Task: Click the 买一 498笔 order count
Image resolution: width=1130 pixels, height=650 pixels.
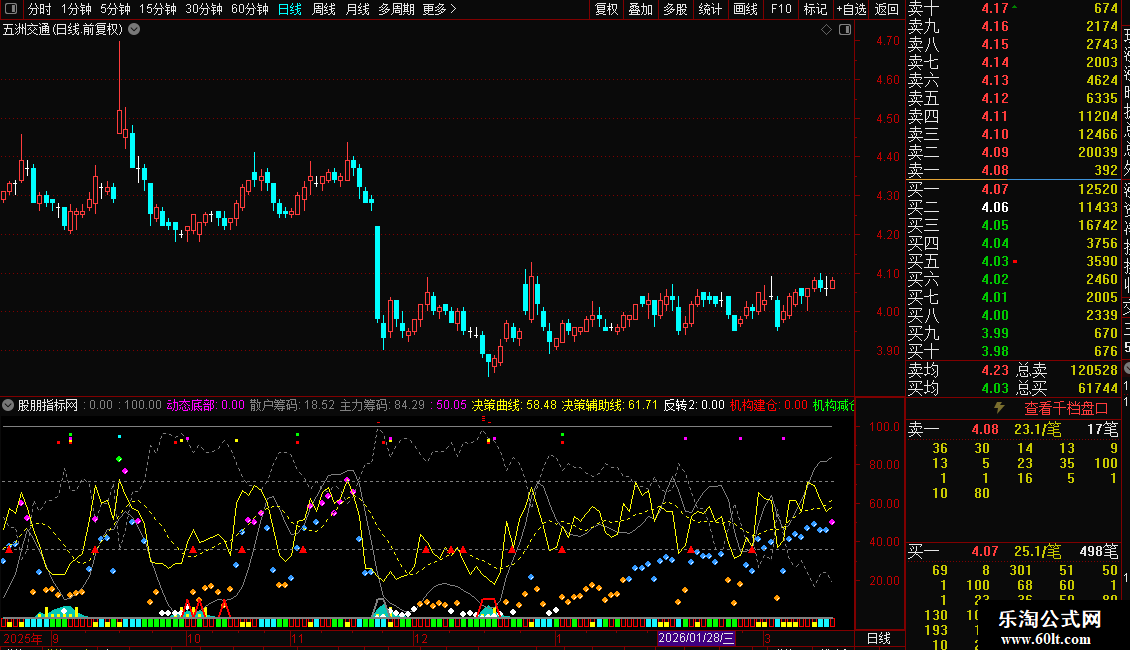Action: pyautogui.click(x=1099, y=551)
